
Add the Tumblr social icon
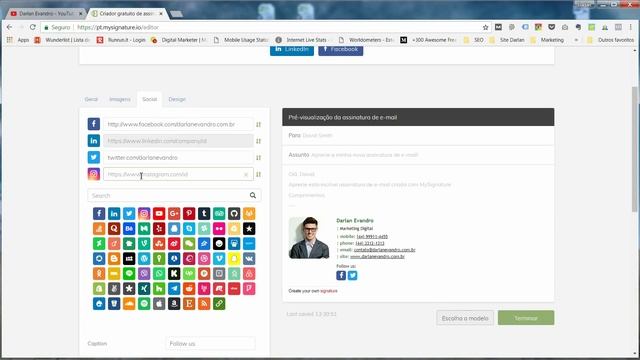[204, 213]
